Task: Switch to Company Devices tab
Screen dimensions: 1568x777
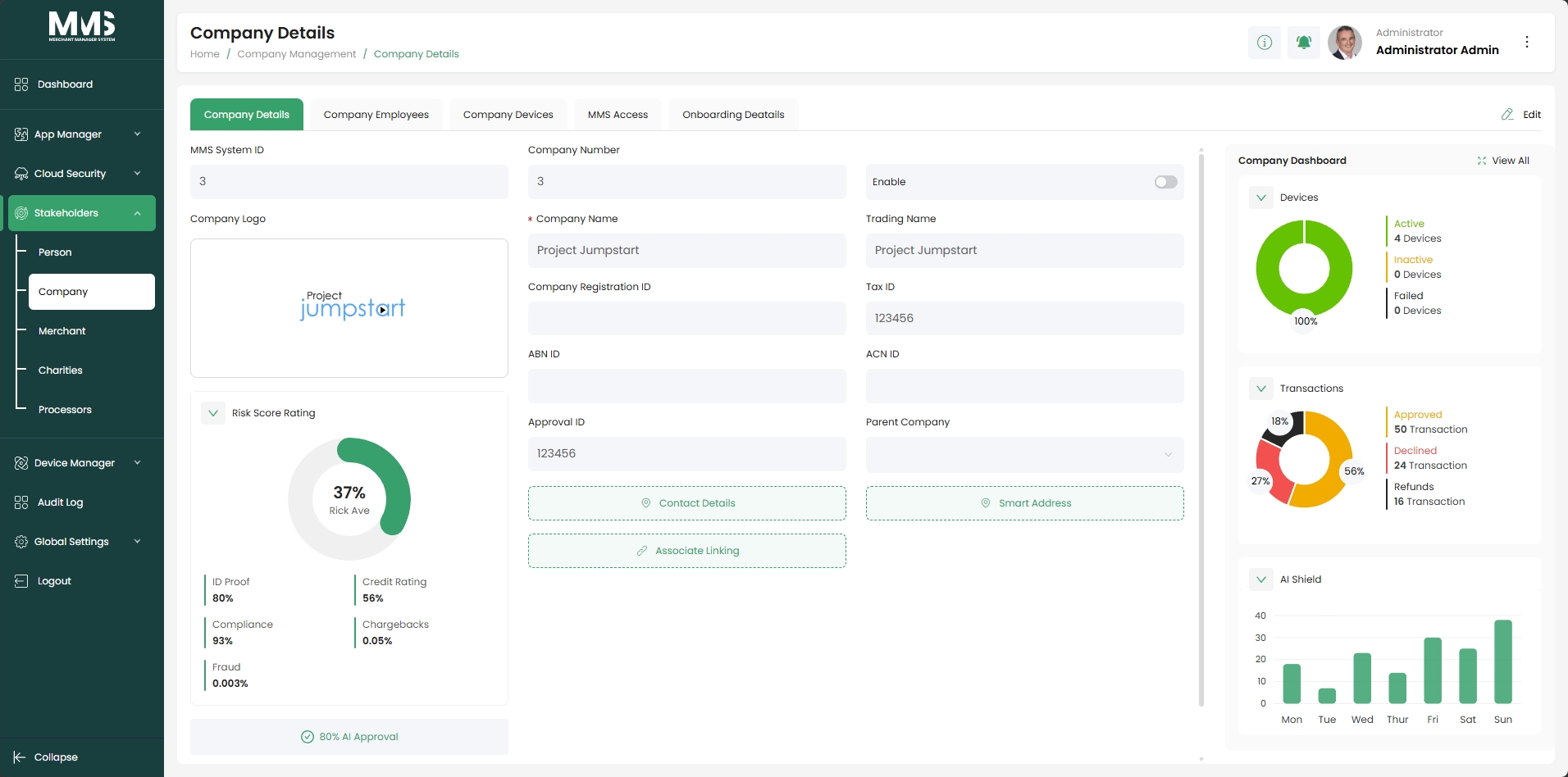Action: [508, 115]
